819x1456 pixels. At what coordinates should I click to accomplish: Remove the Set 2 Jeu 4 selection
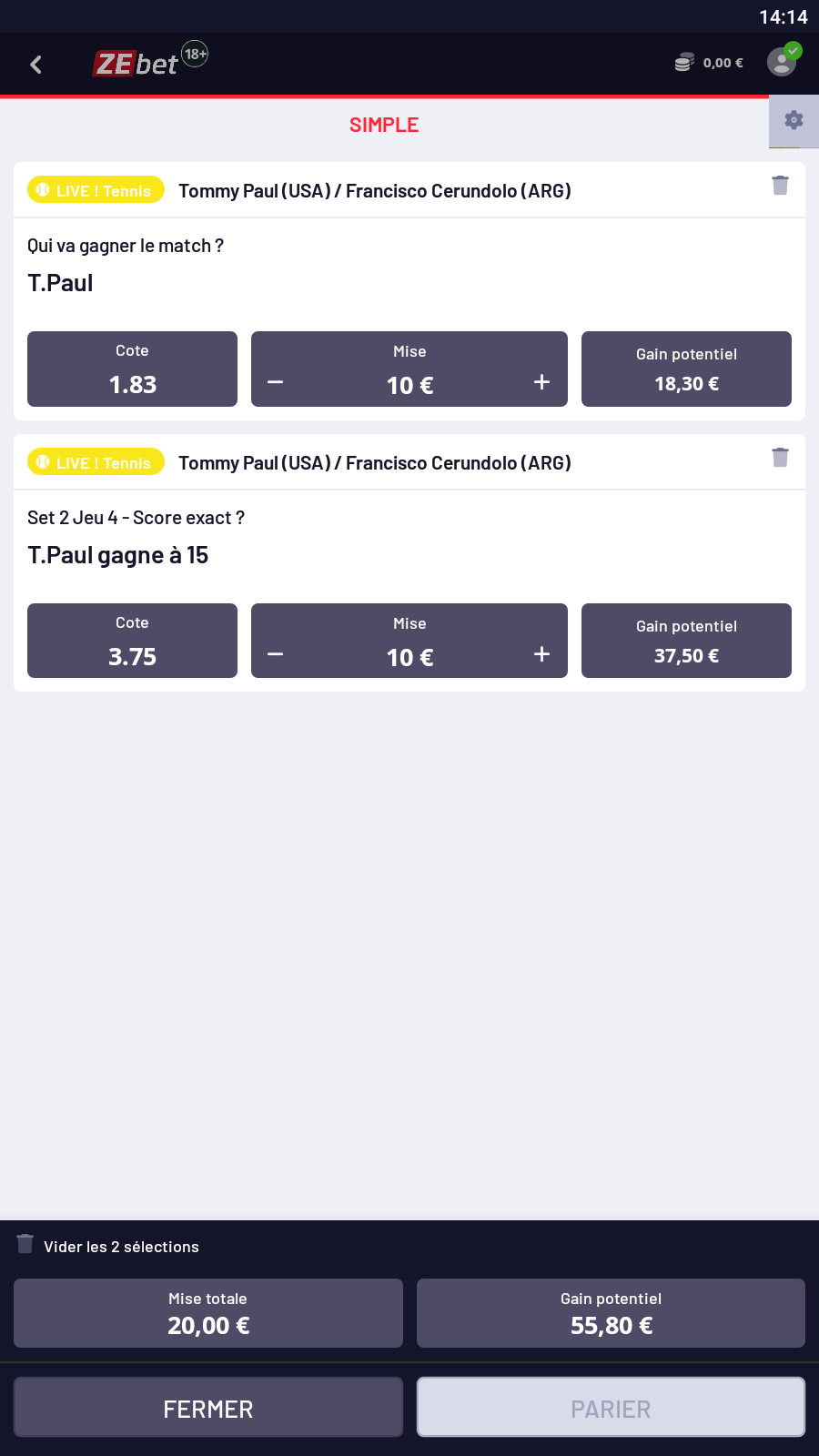pos(780,458)
